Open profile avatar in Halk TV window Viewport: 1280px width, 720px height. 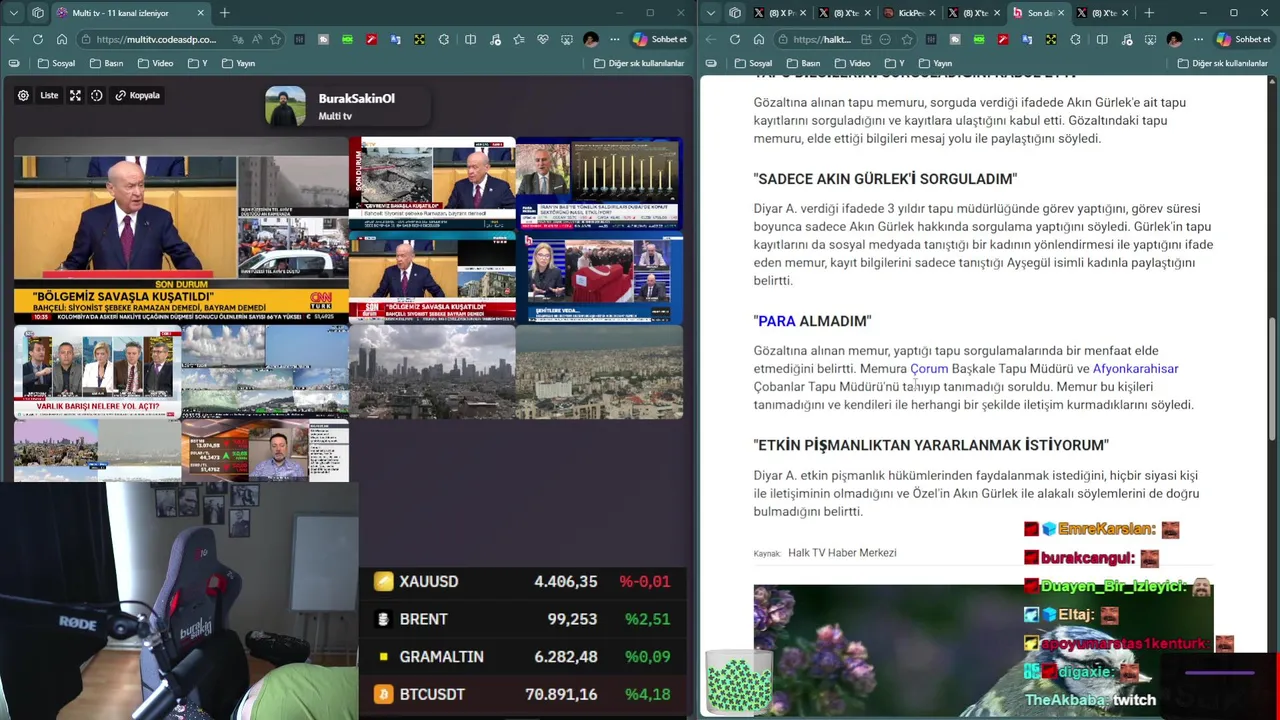click(x=1174, y=39)
